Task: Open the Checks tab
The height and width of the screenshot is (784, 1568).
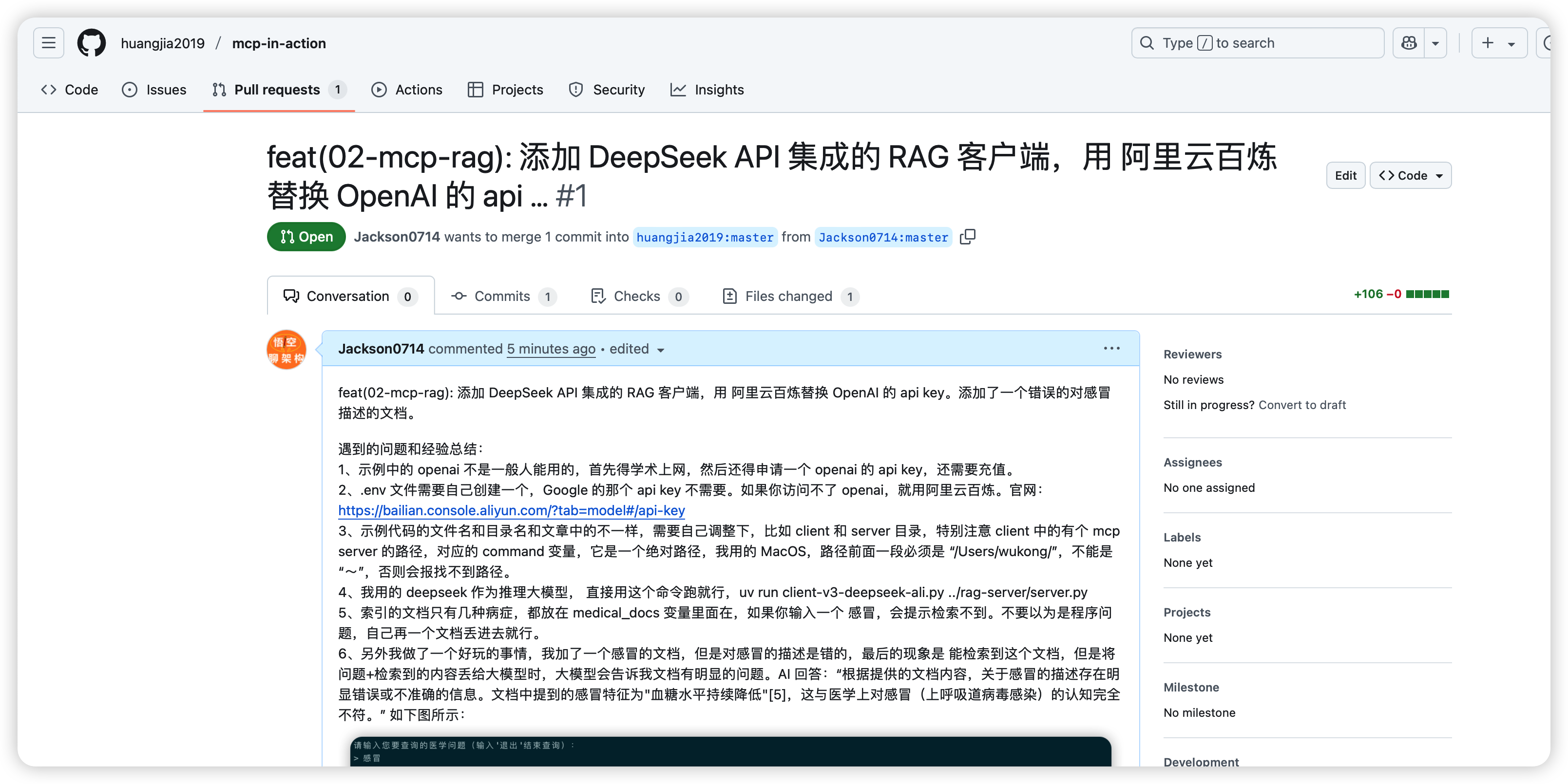Action: click(x=637, y=296)
